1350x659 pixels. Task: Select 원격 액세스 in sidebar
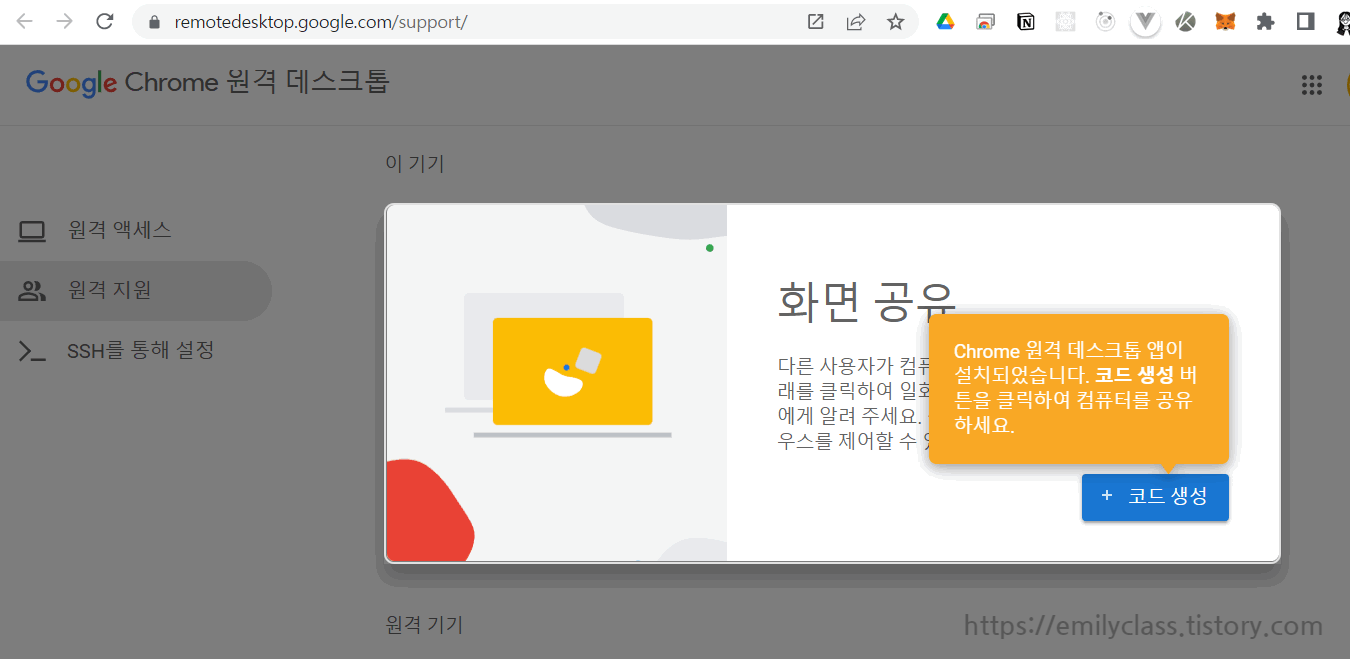pos(135,231)
